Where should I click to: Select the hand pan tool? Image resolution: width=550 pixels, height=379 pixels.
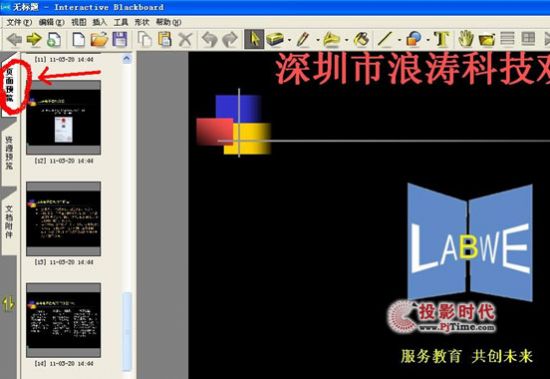[466, 39]
